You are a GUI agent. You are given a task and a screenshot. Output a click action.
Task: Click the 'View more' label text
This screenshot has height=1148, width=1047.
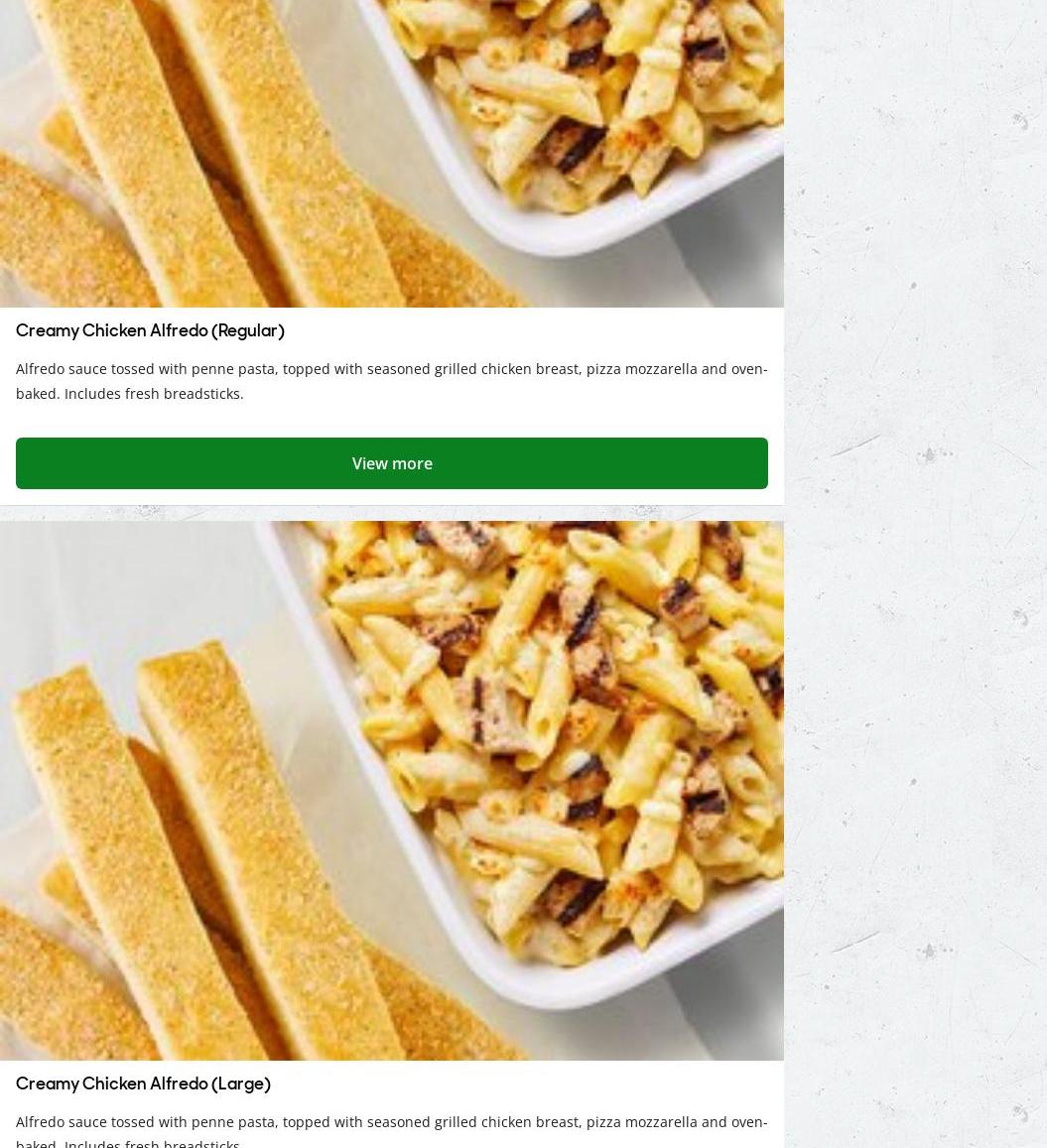click(x=392, y=463)
